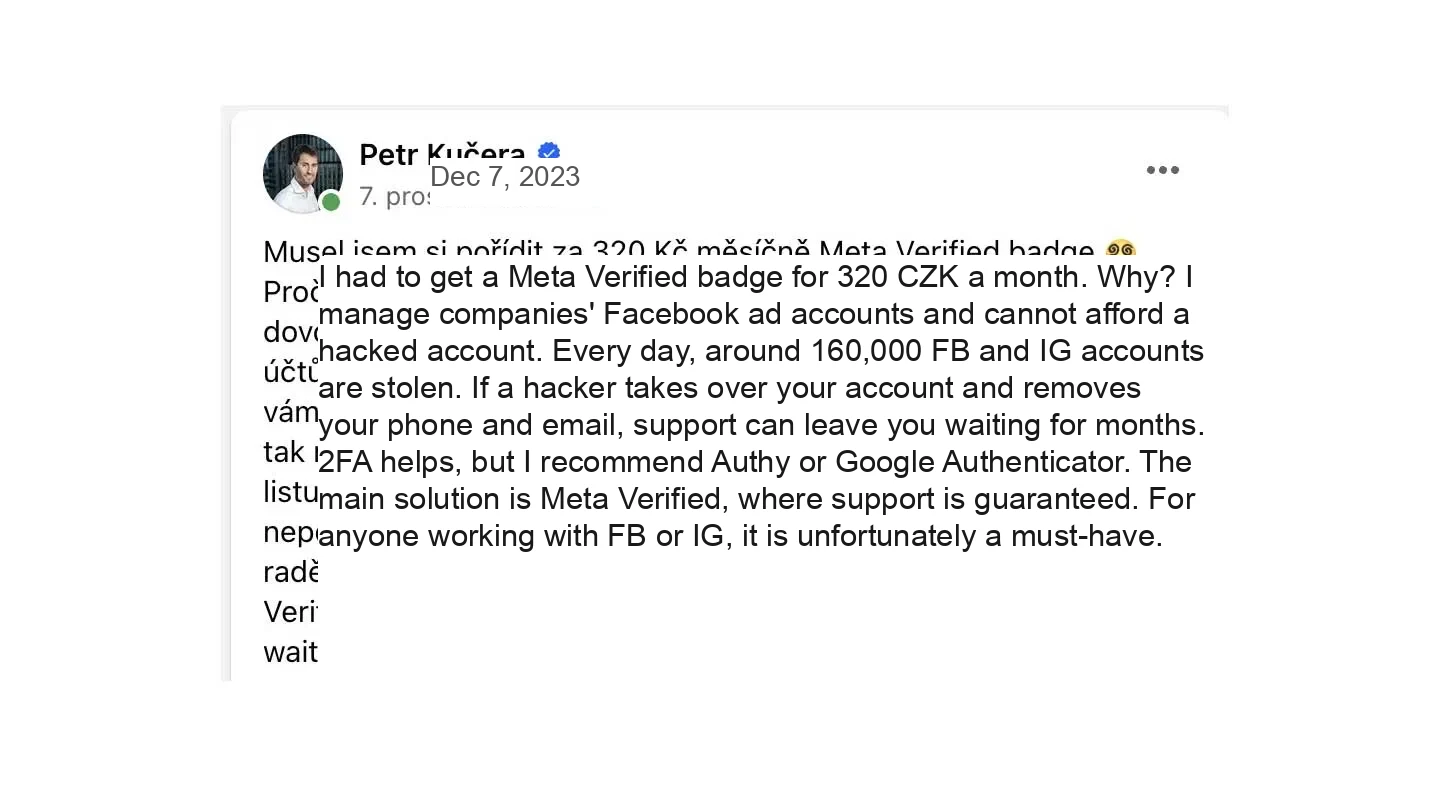This screenshot has height=786, width=1450.
Task: Open the three-dot post options menu
Action: pyautogui.click(x=1162, y=170)
